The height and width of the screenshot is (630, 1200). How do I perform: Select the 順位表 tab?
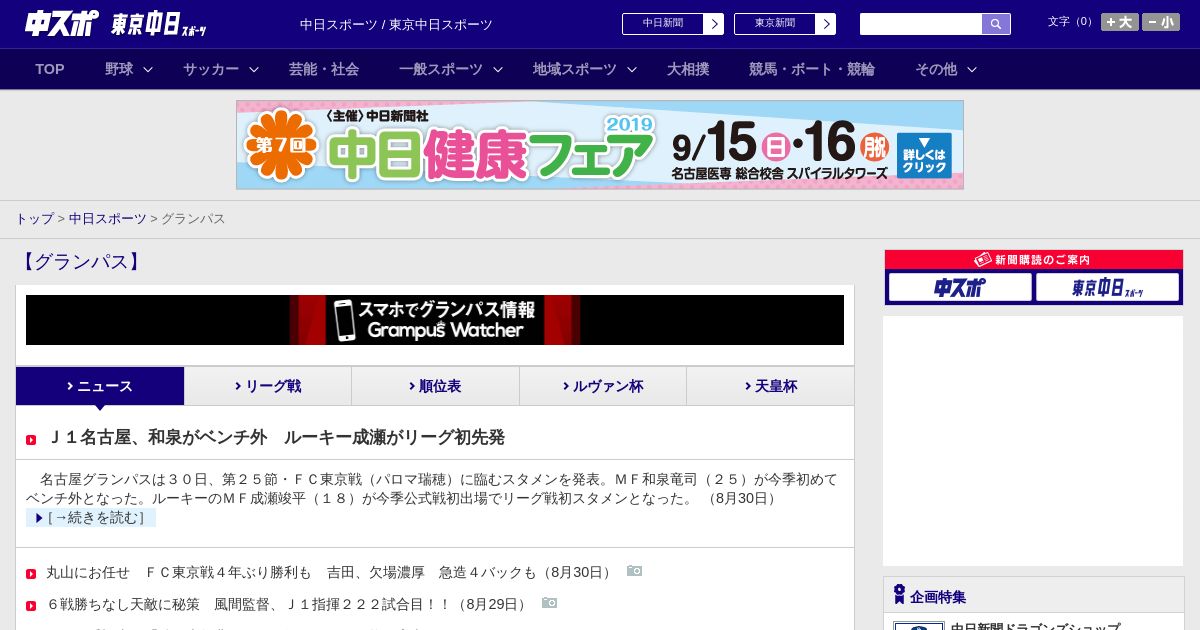point(435,386)
